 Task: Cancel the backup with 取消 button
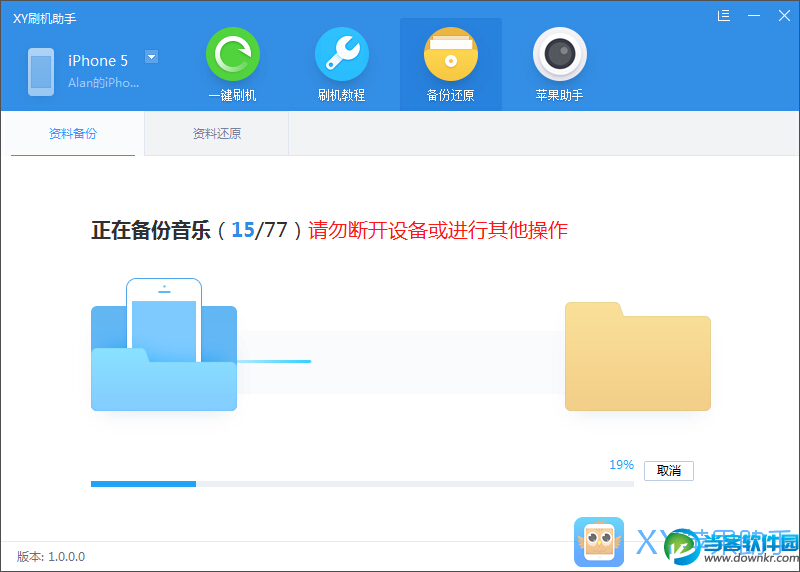pos(668,470)
